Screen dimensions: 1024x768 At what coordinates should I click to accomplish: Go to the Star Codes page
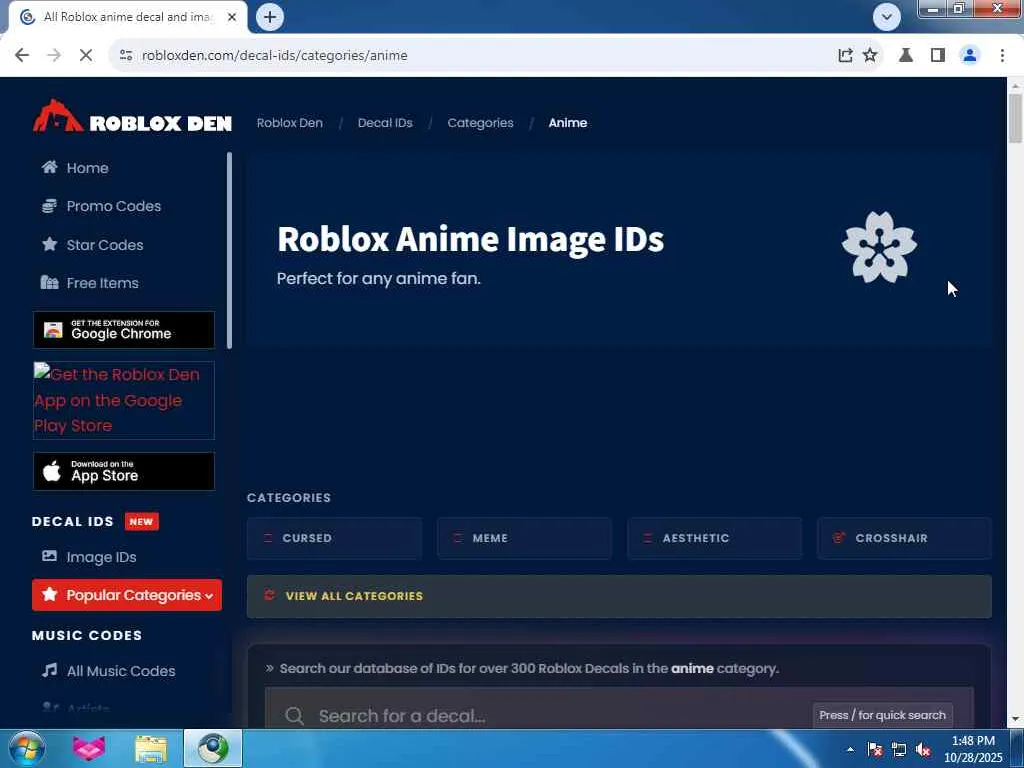click(104, 245)
